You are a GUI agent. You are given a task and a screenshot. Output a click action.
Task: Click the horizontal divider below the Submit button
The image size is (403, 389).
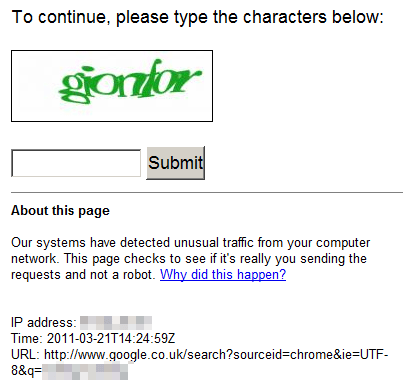point(207,192)
